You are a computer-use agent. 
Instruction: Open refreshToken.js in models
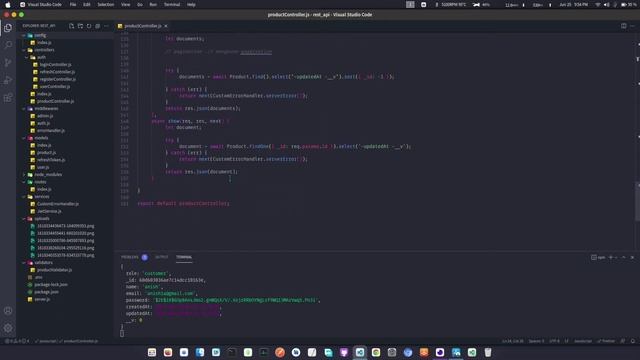(x=51, y=160)
